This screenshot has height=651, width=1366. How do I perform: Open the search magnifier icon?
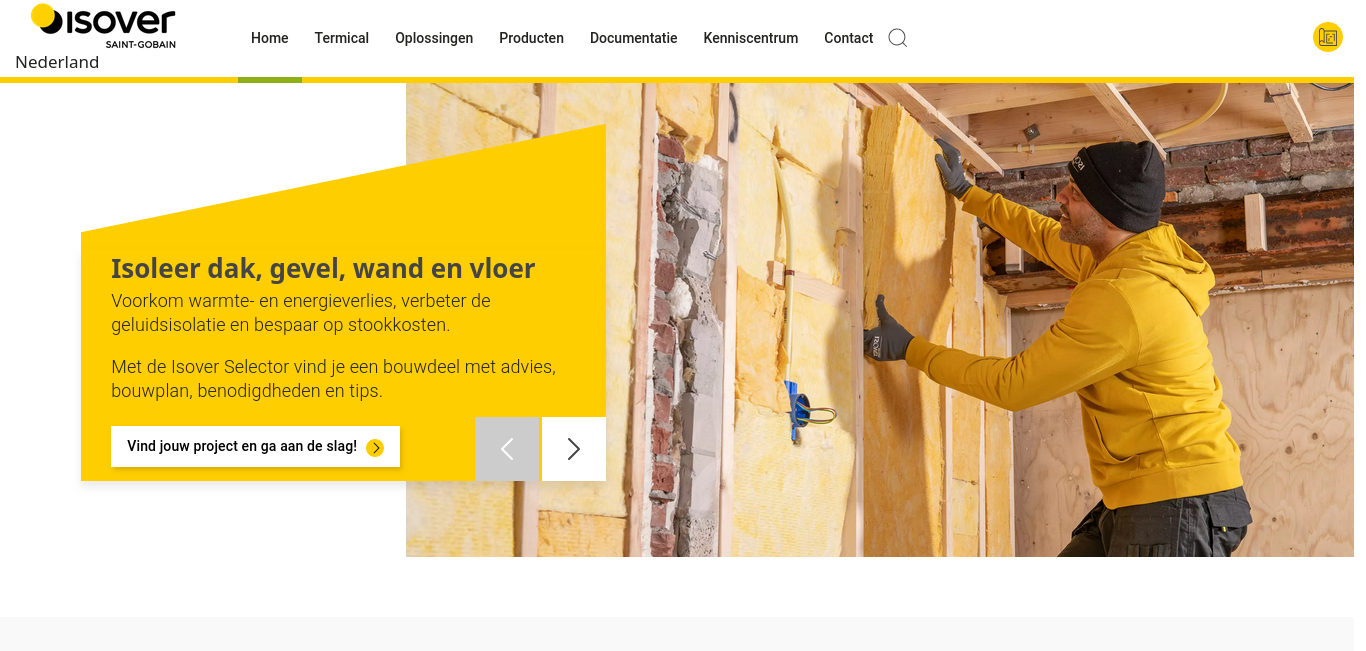tap(898, 38)
